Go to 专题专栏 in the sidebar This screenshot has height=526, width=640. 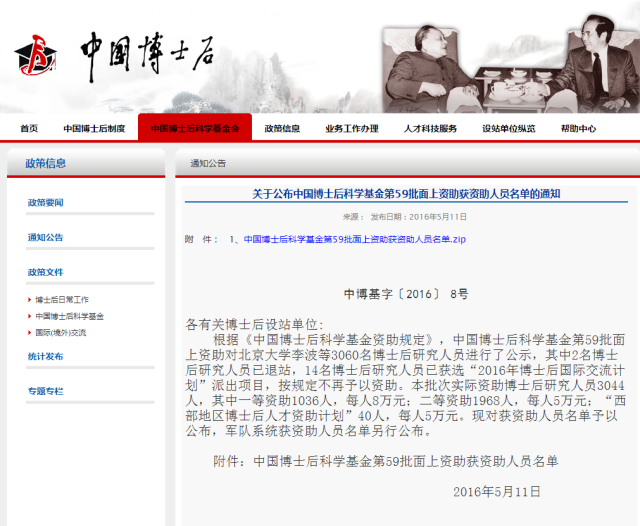click(45, 391)
